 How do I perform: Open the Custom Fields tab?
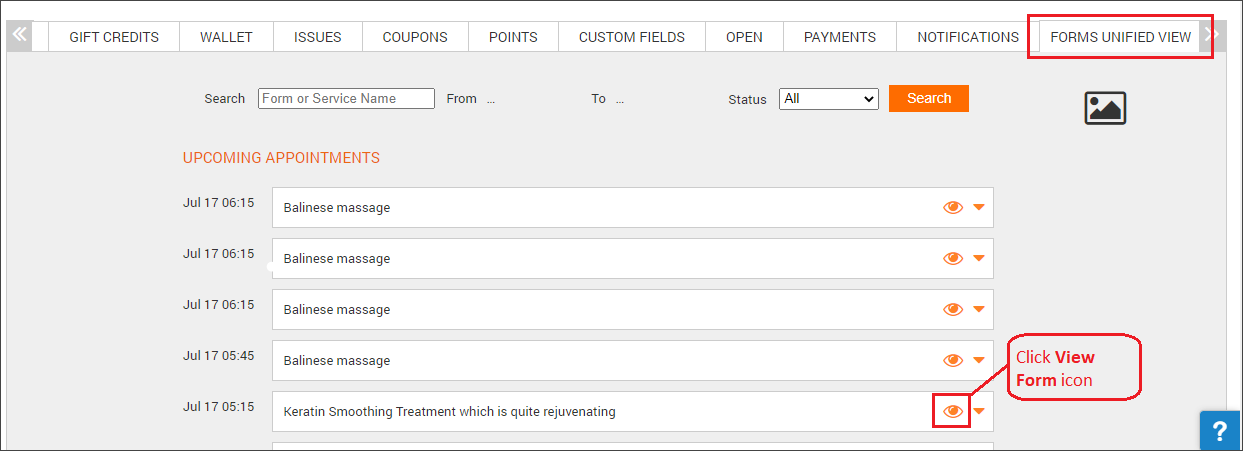tap(632, 37)
